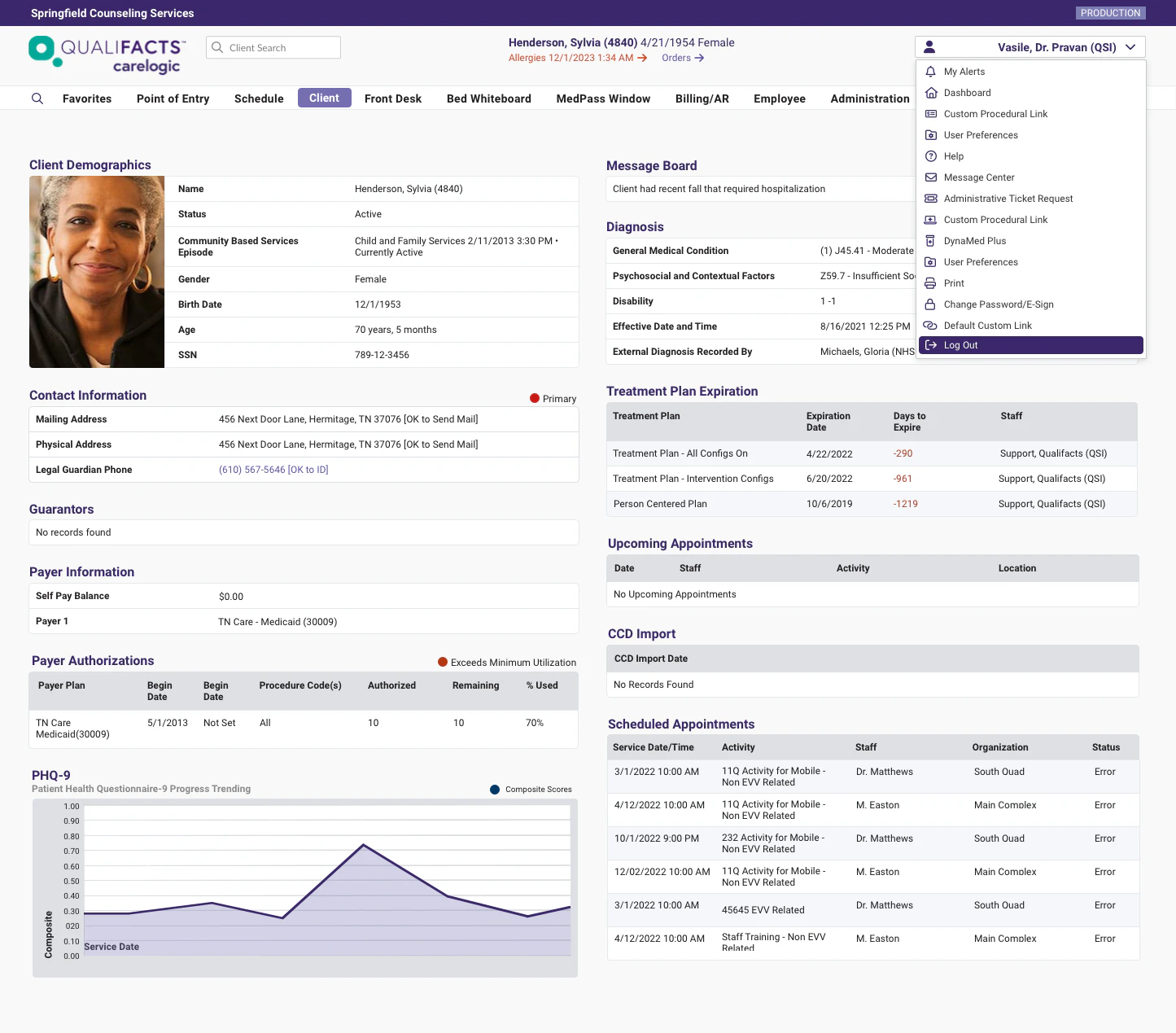Click the Administrative Ticket Request icon
This screenshot has height=1033, width=1176.
tap(930, 199)
